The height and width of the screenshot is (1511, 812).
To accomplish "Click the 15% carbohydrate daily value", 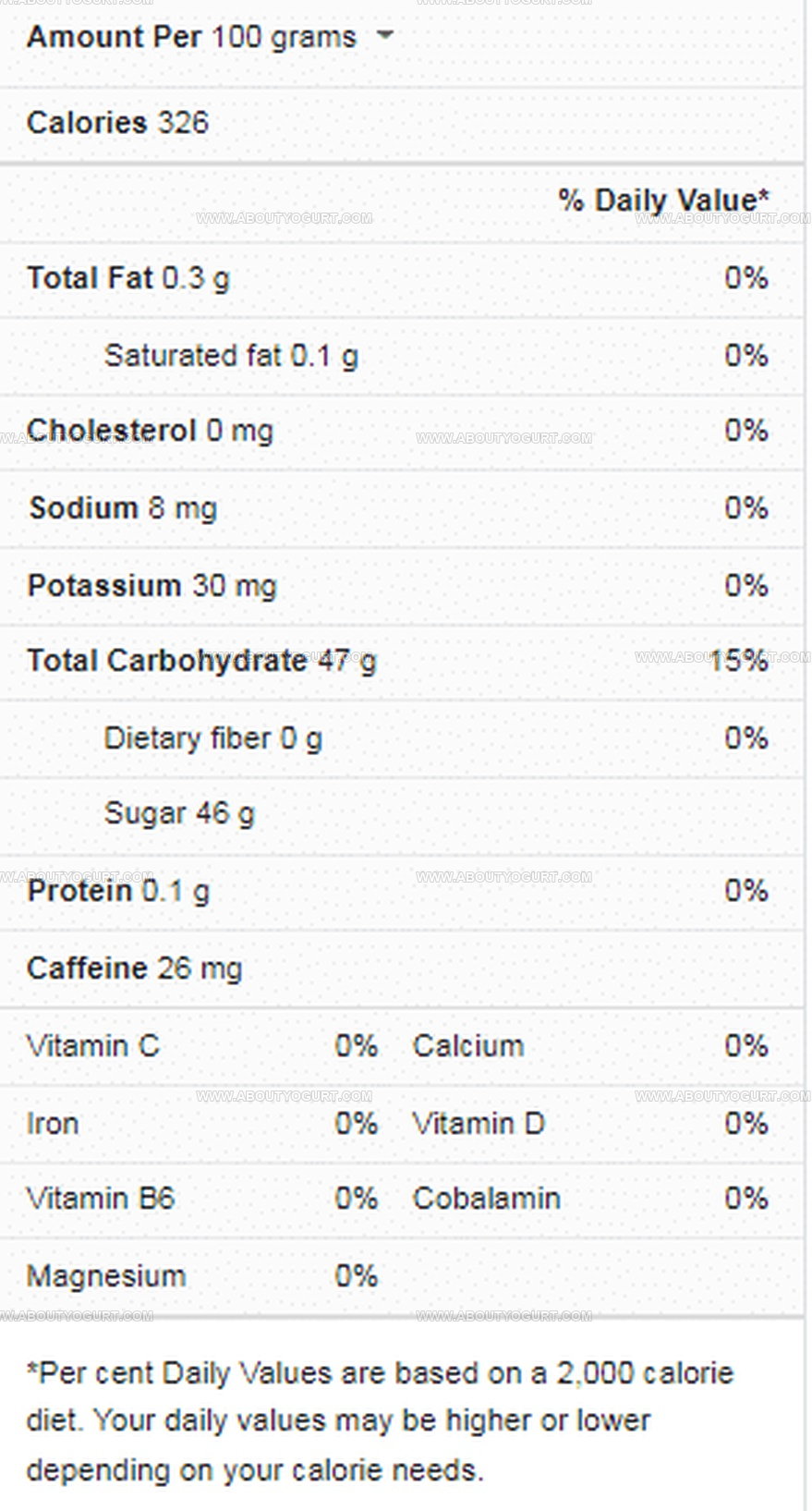I will [738, 661].
